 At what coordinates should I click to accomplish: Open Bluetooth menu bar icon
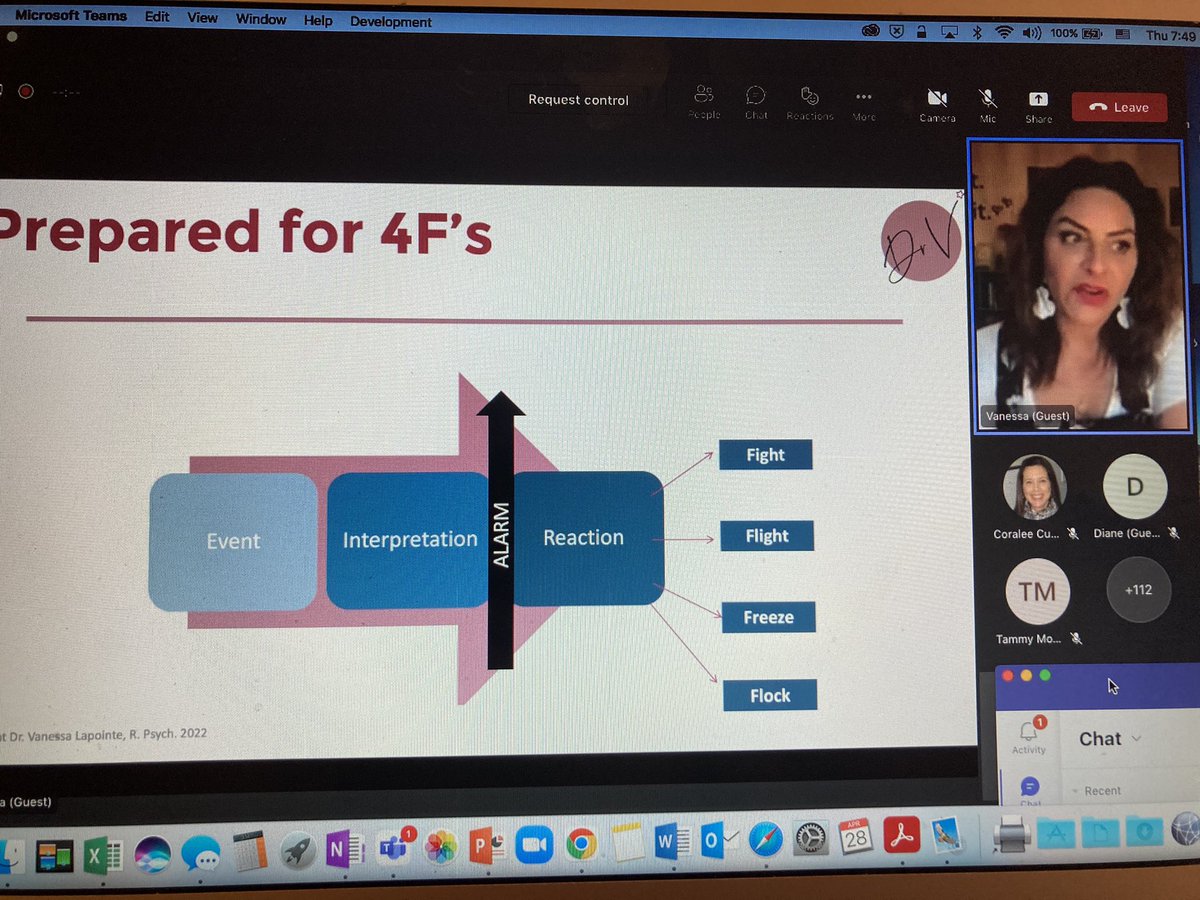click(979, 33)
